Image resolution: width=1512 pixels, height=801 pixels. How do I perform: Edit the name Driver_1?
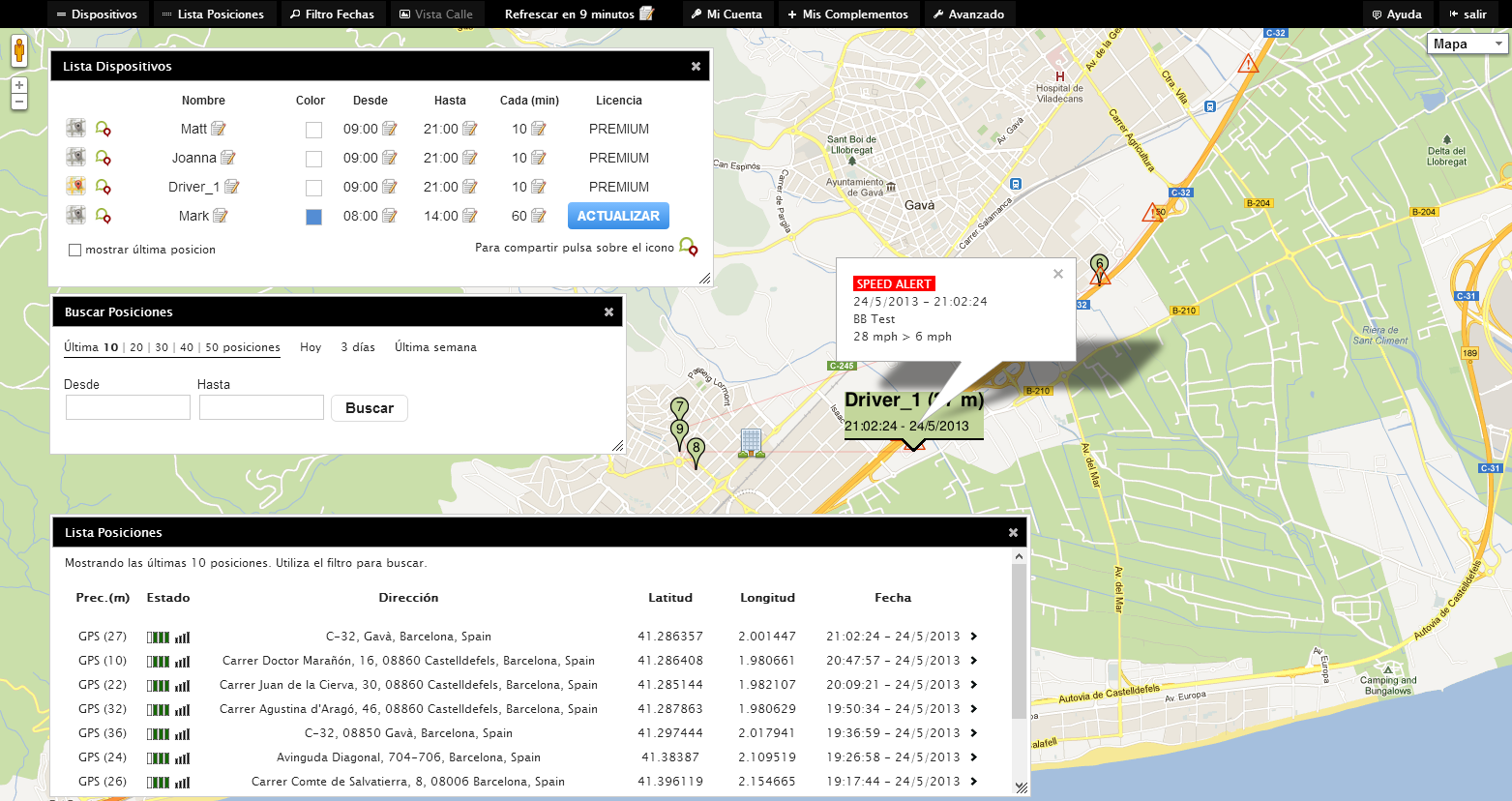point(231,187)
